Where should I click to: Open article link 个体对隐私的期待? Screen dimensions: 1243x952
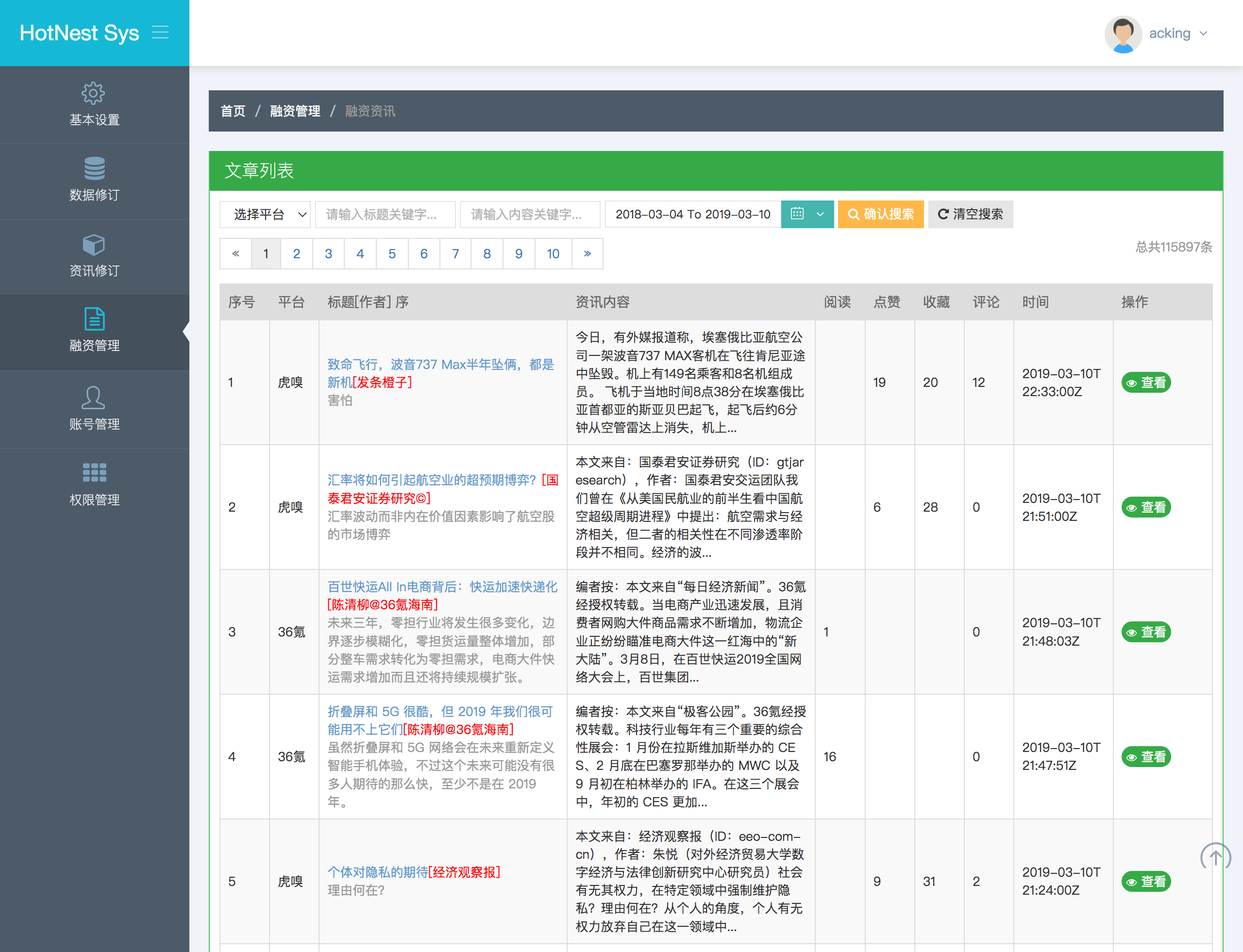pos(377,871)
